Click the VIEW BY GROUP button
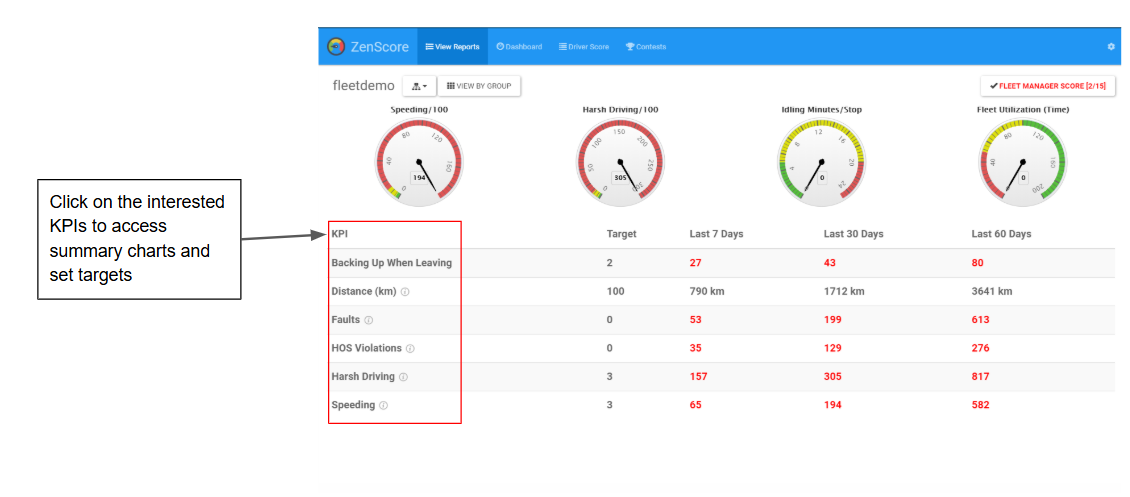1130x497 pixels. (479, 86)
